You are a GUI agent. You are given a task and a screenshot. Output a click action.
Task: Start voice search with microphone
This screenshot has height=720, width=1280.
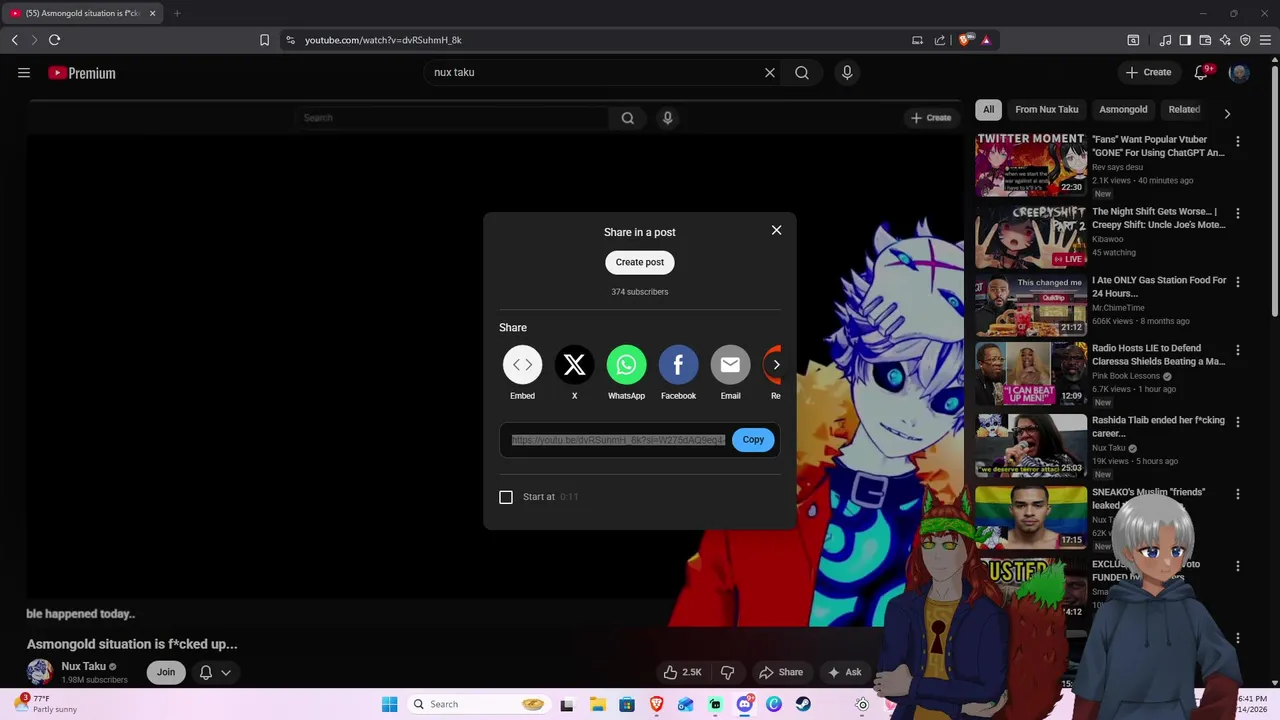[847, 73]
